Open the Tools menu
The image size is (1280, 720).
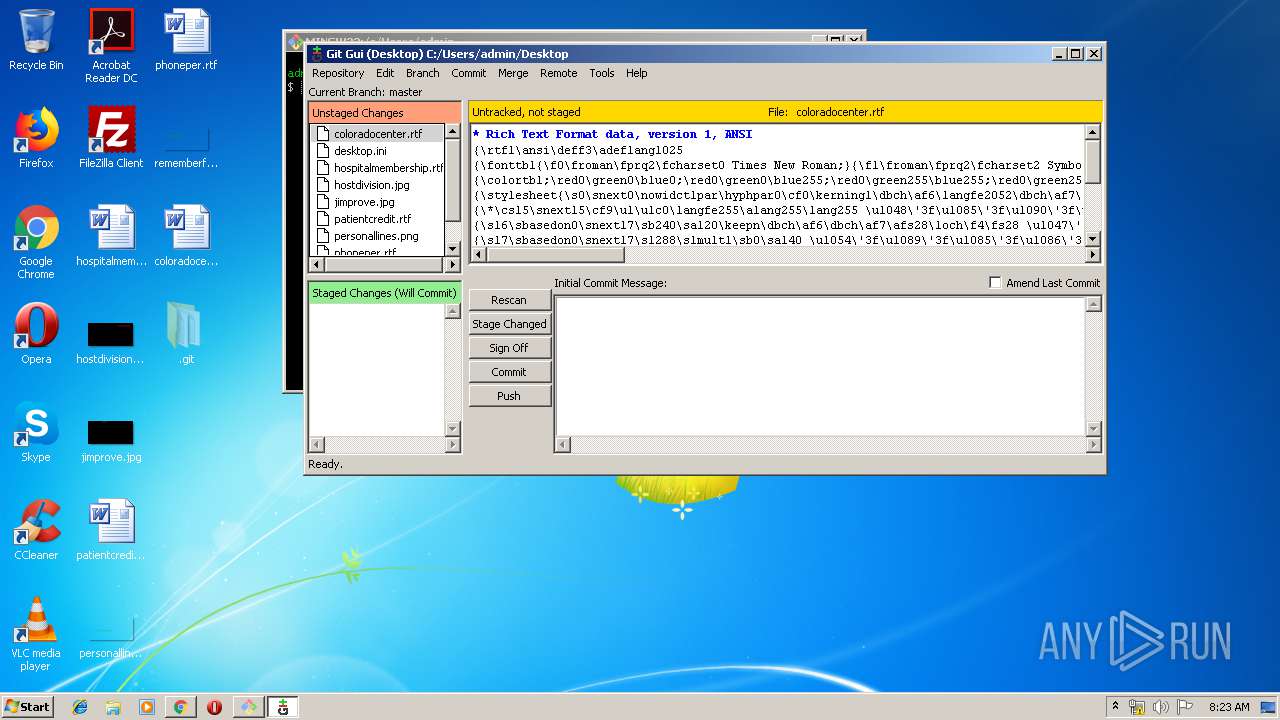coord(602,73)
